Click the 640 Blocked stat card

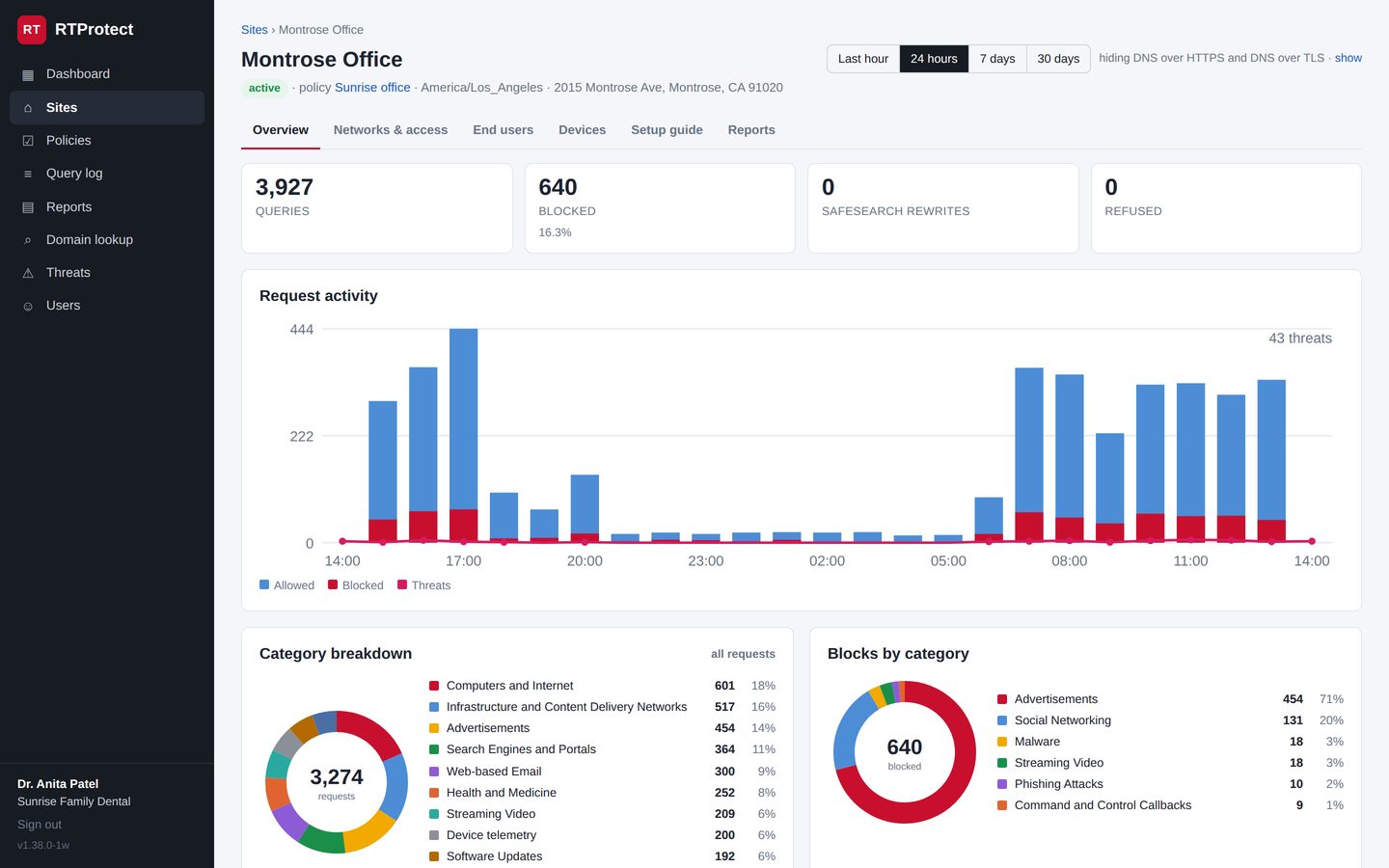660,208
